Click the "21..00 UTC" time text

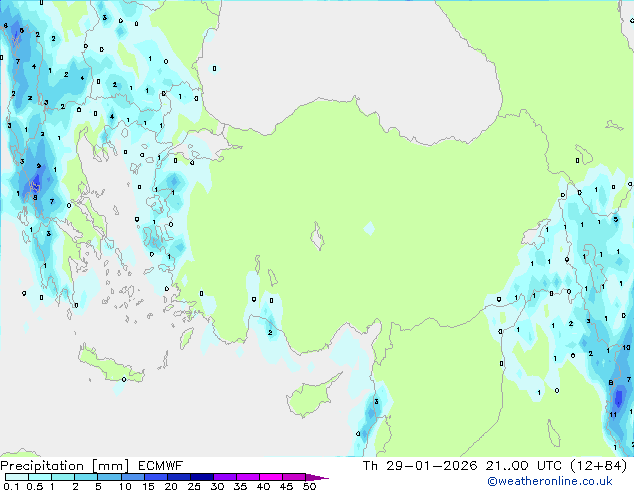coord(524,466)
